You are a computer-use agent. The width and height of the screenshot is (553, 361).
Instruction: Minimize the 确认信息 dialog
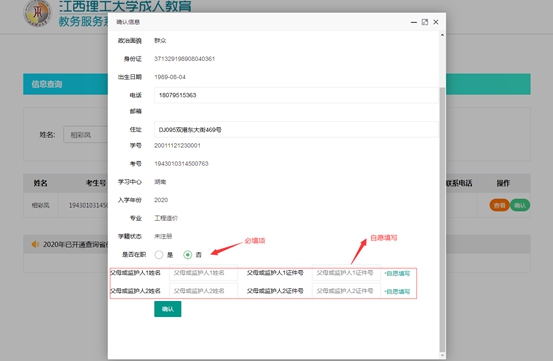pos(414,22)
